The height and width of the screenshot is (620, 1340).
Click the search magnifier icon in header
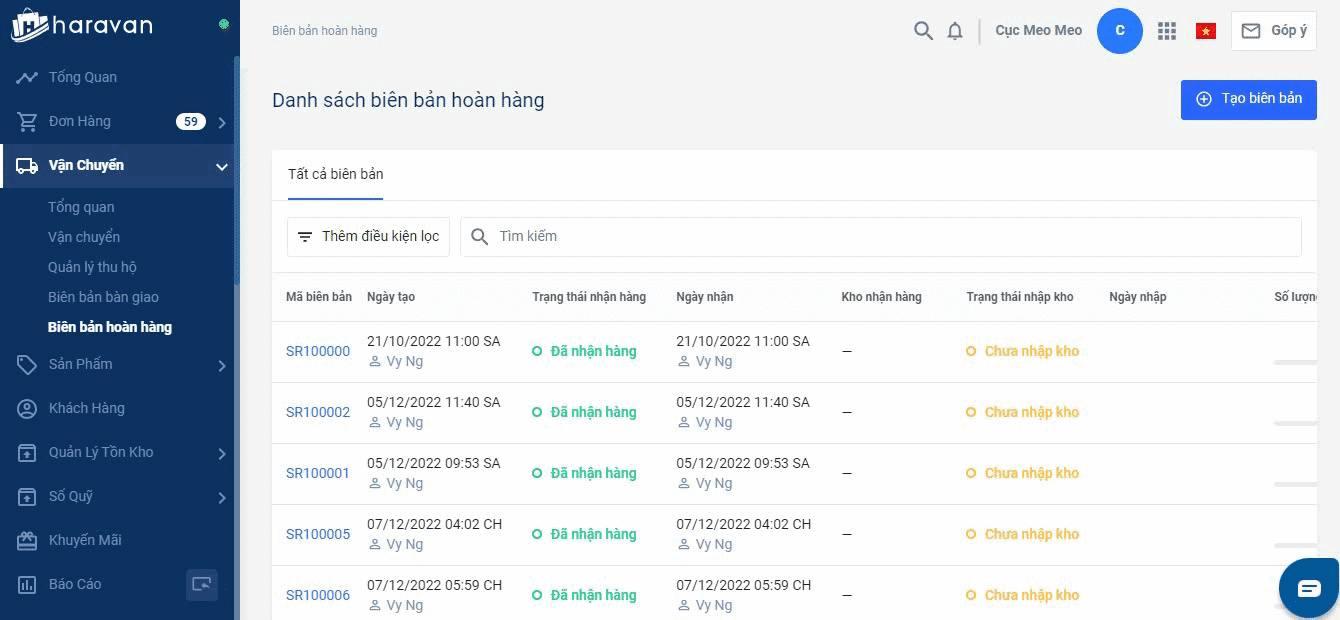click(923, 31)
